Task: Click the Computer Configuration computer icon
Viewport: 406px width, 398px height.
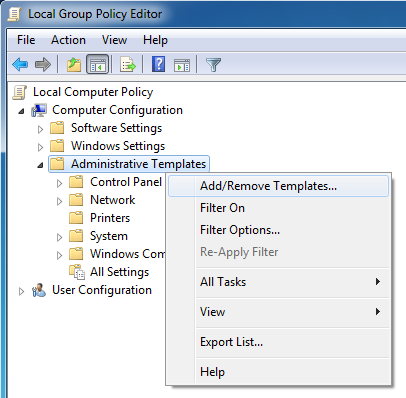Action: coord(39,110)
